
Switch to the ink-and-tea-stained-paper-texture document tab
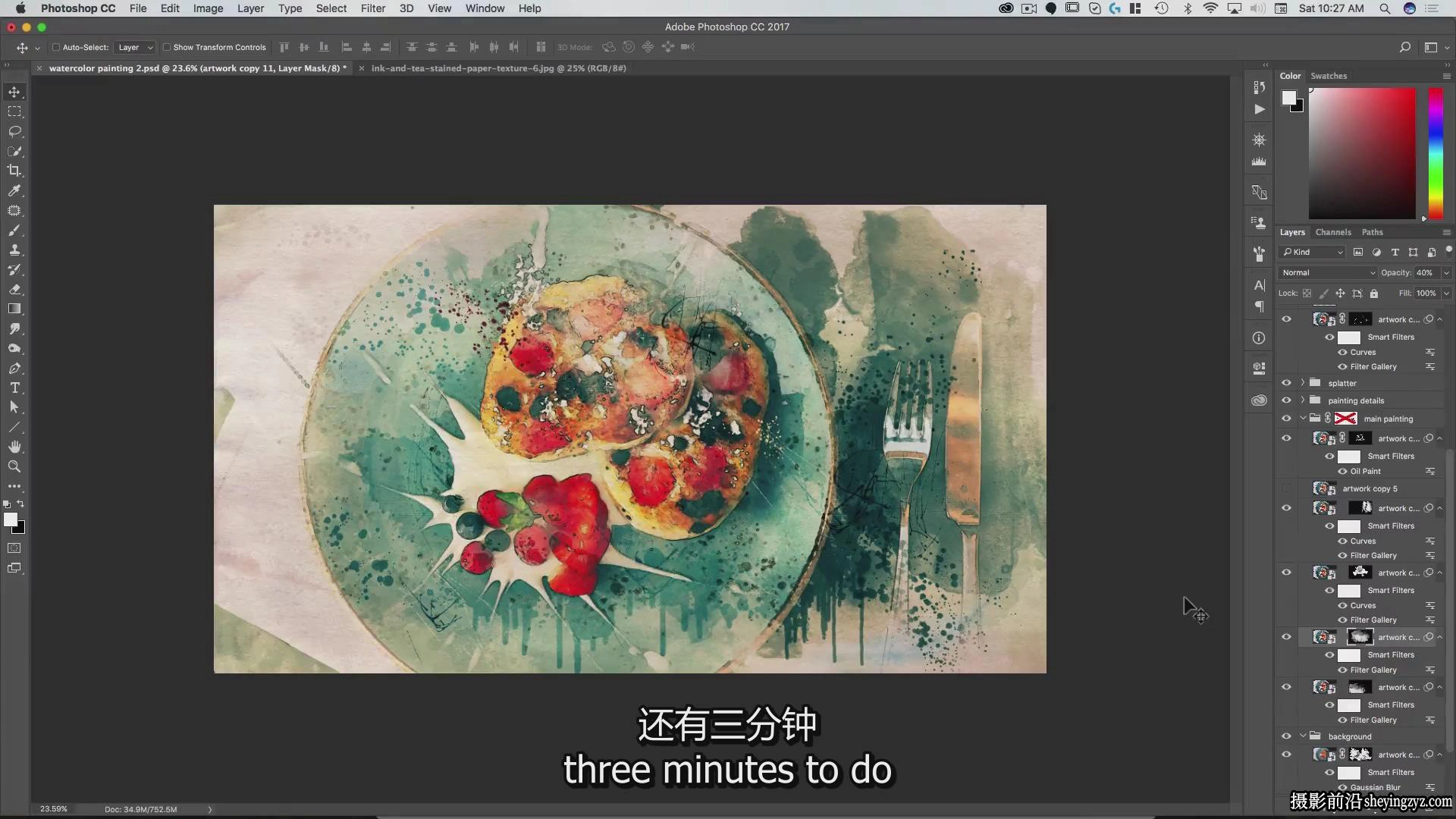click(x=498, y=68)
